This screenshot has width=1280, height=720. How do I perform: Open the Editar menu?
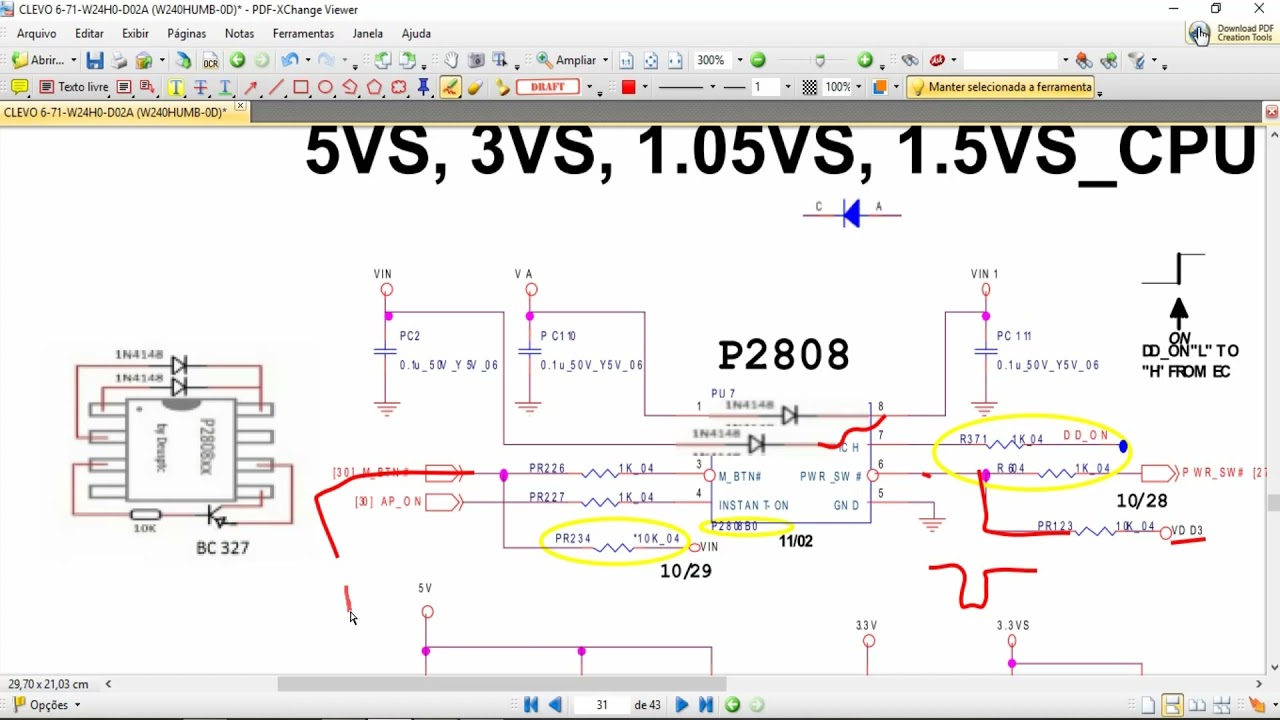point(89,33)
